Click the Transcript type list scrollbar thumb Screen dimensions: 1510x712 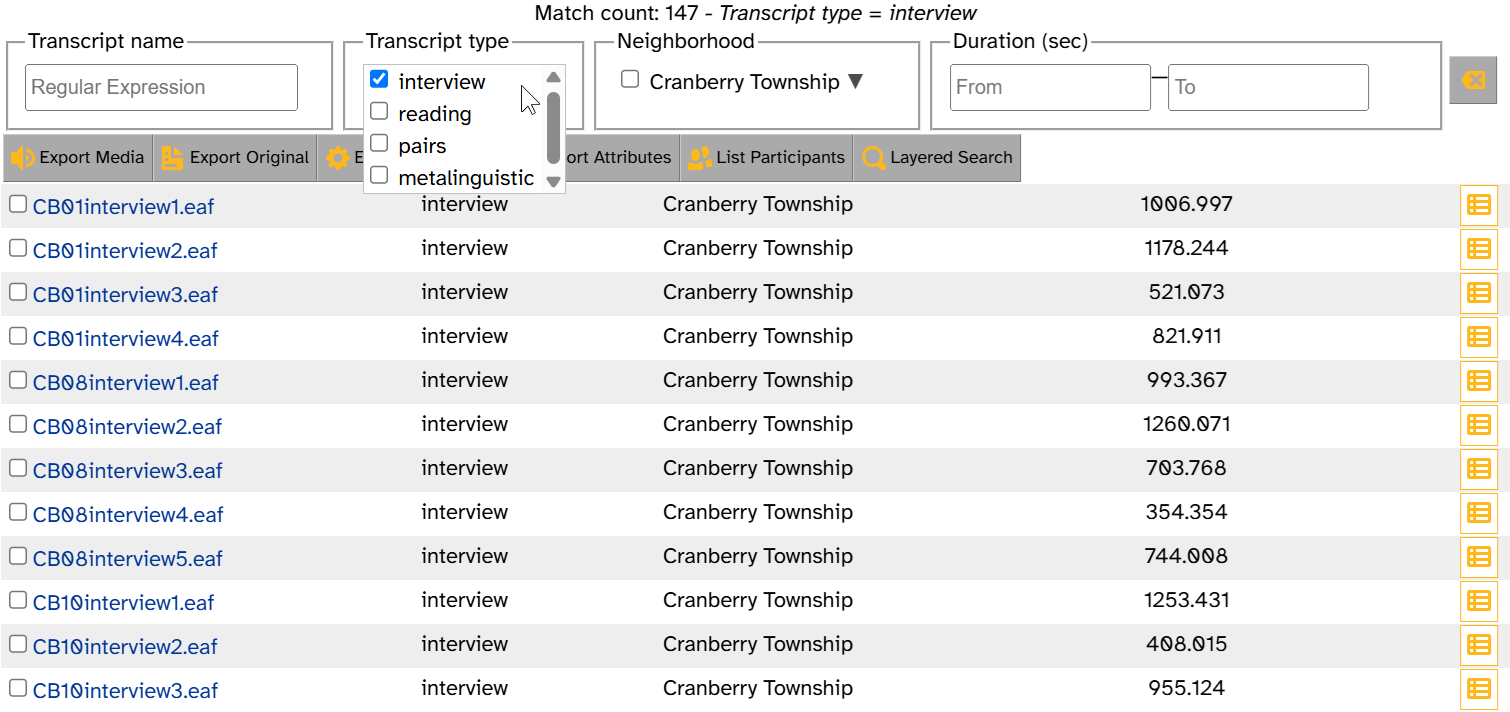[553, 128]
